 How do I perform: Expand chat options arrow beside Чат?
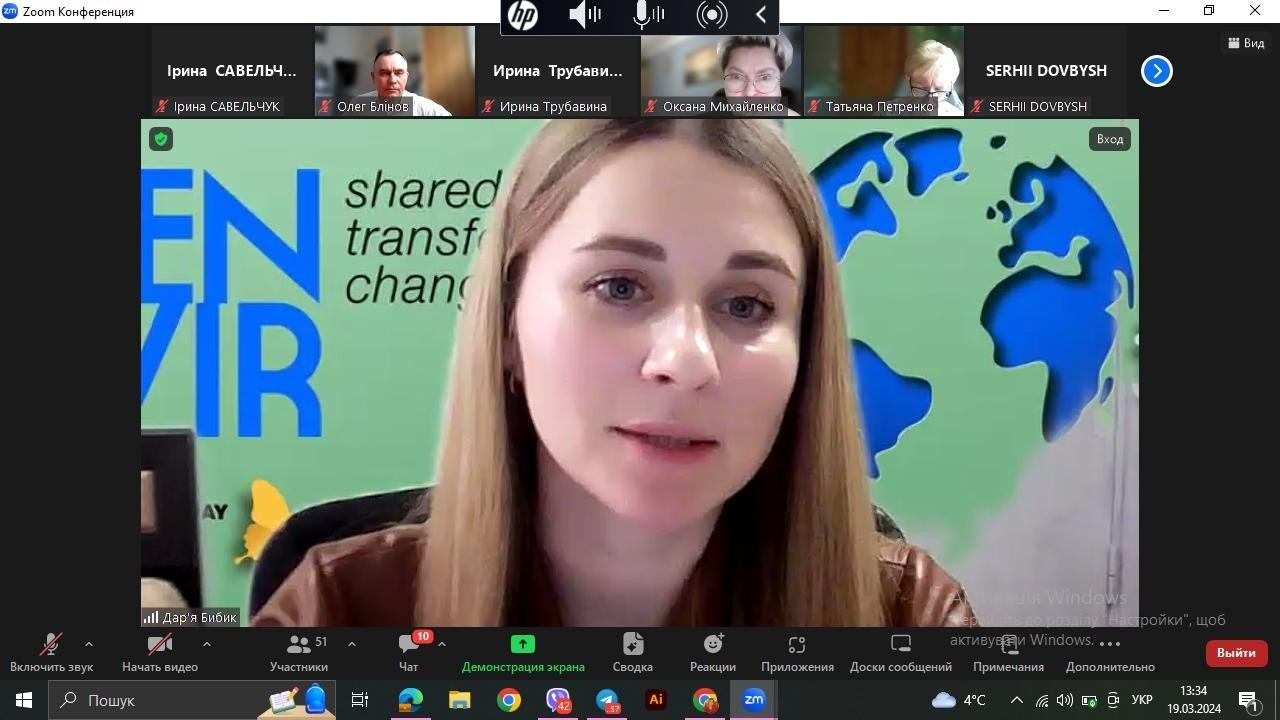442,645
